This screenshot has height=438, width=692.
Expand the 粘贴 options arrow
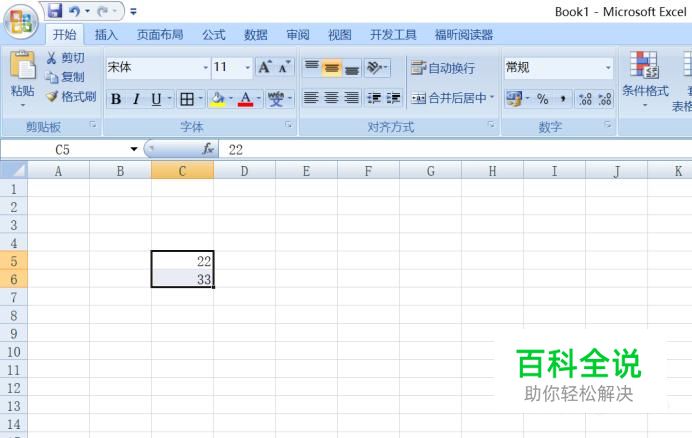(23, 105)
